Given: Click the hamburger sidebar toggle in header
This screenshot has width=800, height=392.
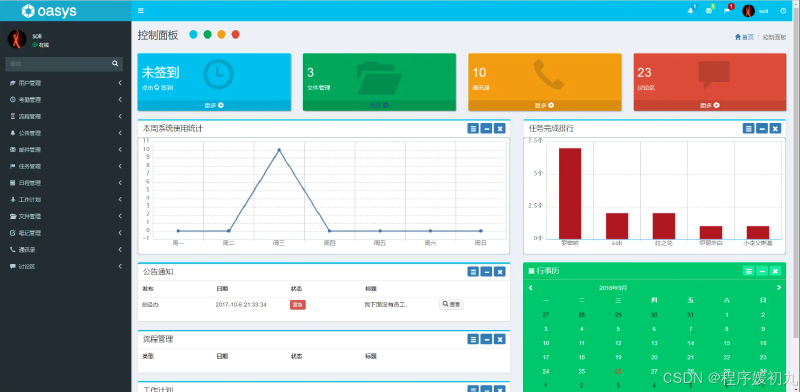Looking at the screenshot, I should tap(141, 11).
